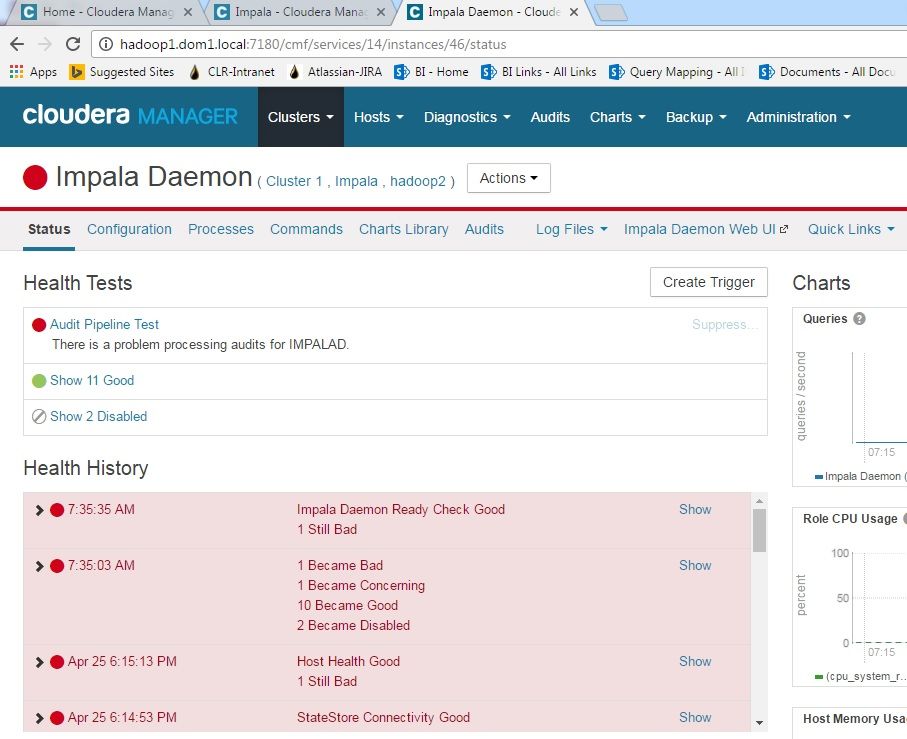Open the Impala Daemon Web UI link
Image resolution: width=907 pixels, height=739 pixels.
coord(706,229)
